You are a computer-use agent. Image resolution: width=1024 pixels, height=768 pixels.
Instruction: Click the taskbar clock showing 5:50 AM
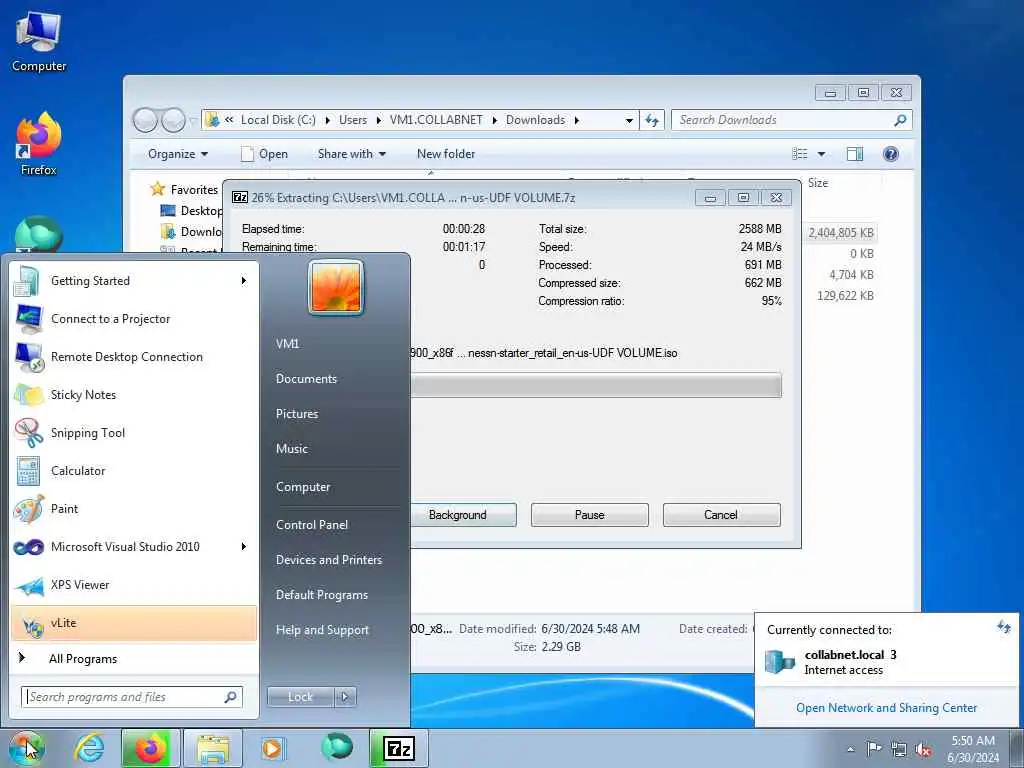point(973,741)
